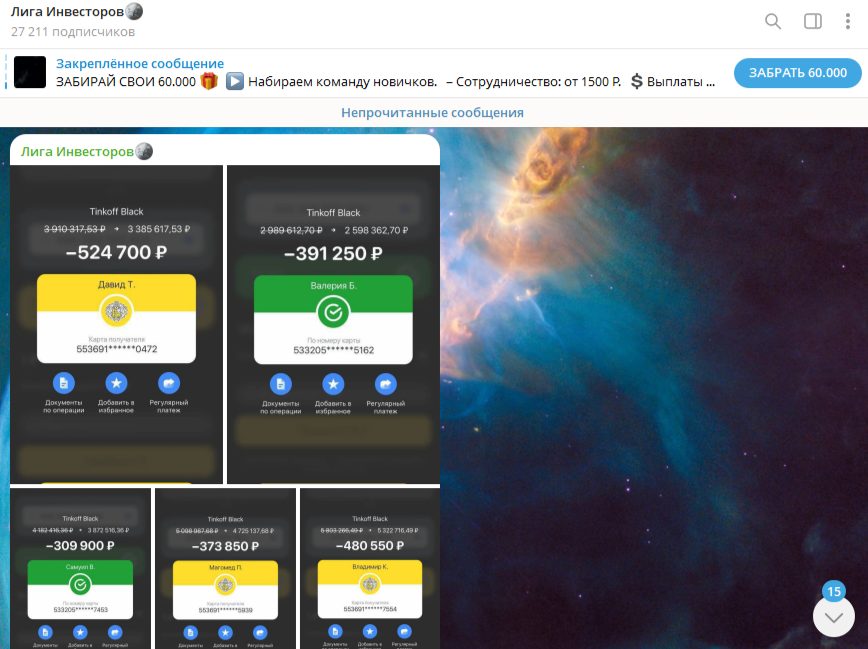Viewport: 868px width, 649px height.
Task: Open search in the channel header
Action: click(x=773, y=22)
